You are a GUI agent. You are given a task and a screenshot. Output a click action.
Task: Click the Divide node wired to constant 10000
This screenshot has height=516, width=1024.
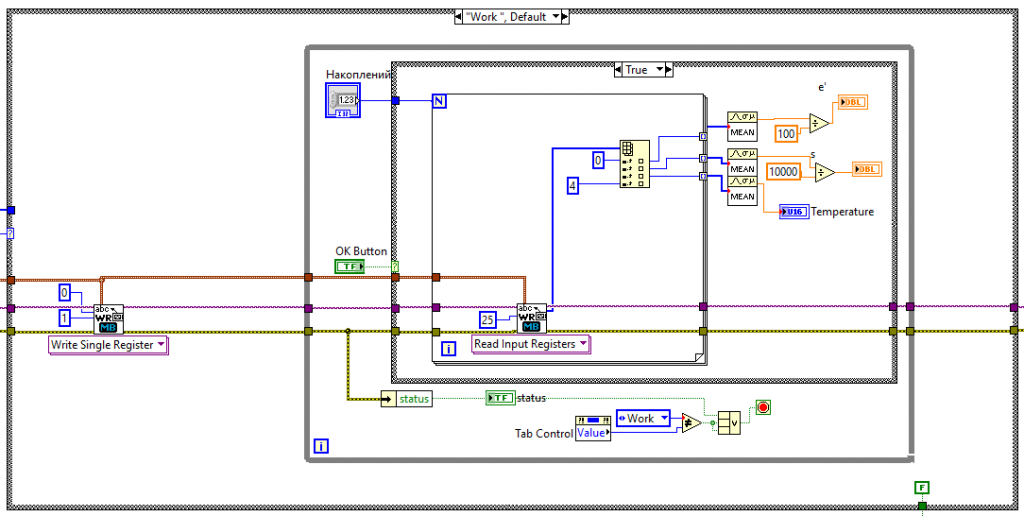tap(823, 172)
